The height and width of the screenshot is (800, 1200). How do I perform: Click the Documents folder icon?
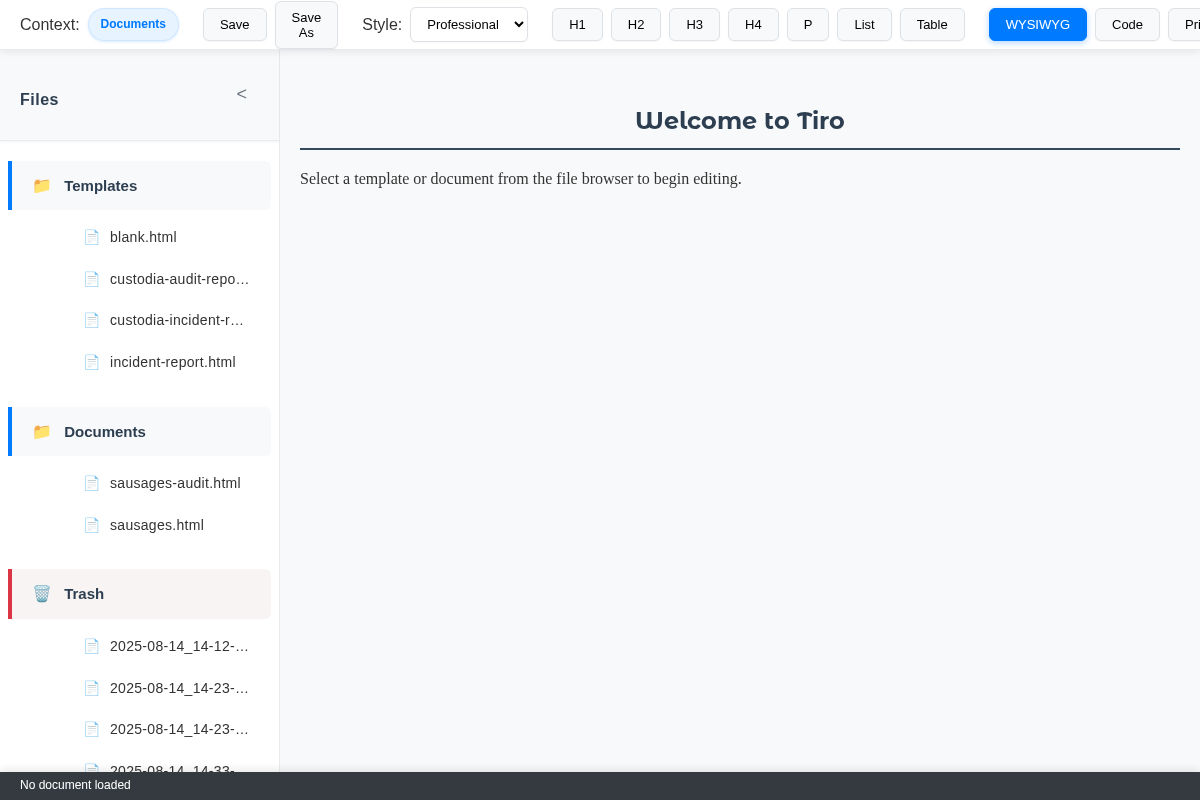42,431
